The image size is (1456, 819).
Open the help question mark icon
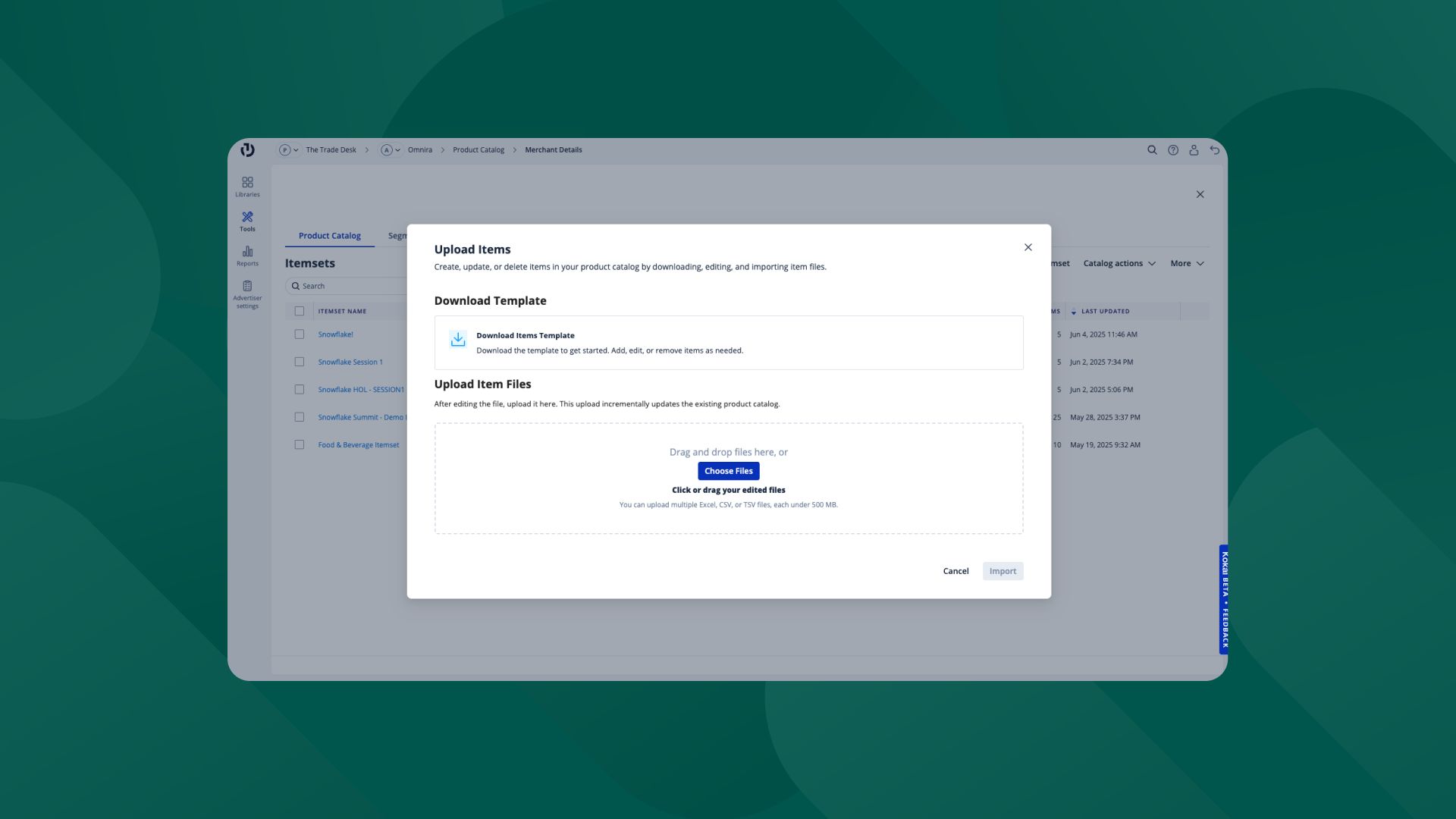tap(1173, 150)
